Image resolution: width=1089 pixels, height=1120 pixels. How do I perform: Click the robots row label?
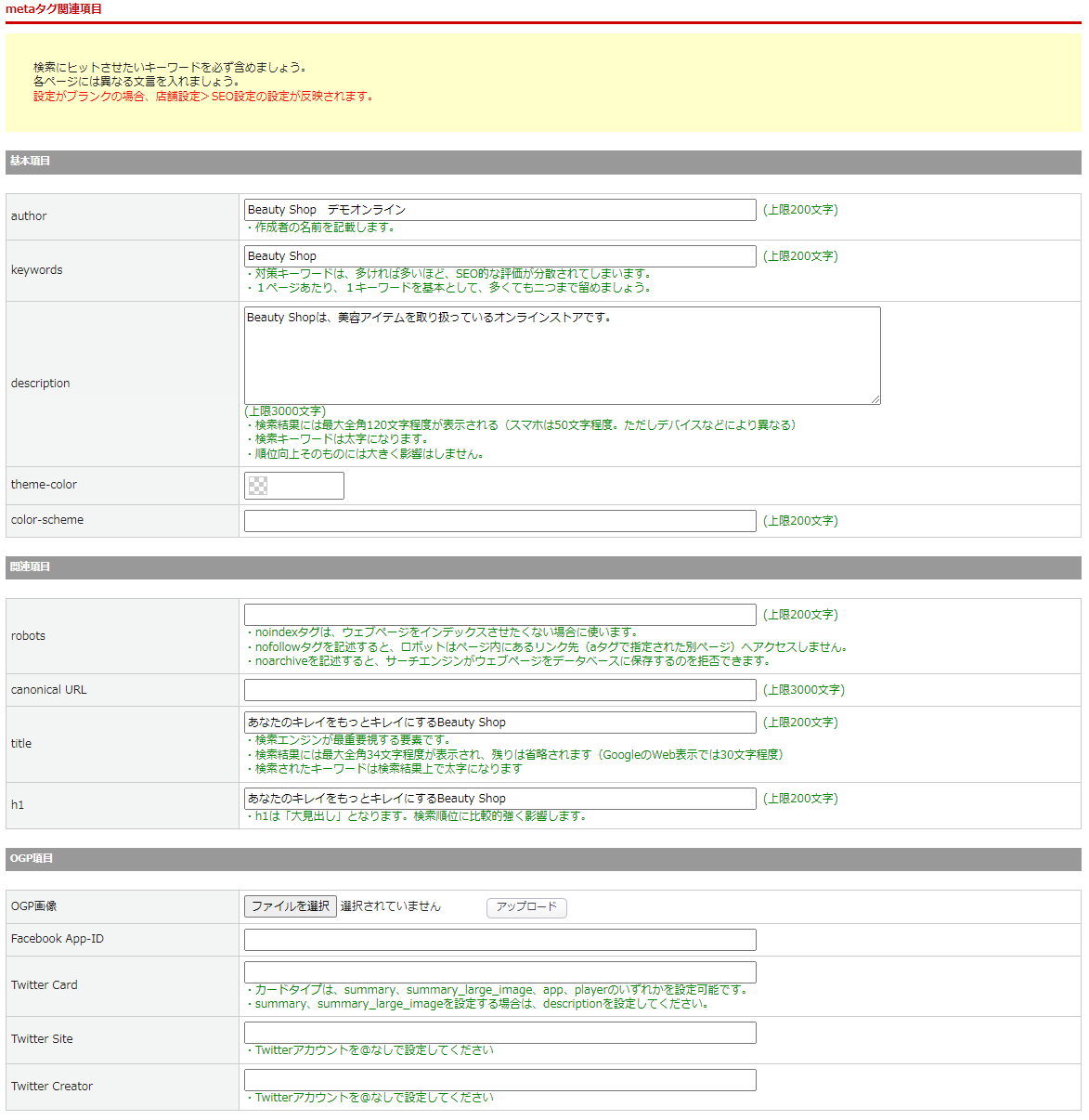click(28, 636)
